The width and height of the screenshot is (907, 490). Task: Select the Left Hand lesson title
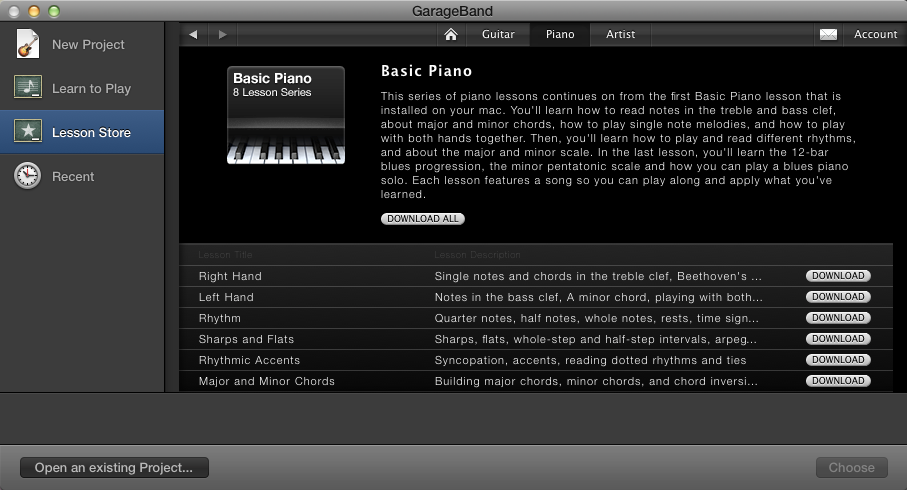tap(226, 297)
